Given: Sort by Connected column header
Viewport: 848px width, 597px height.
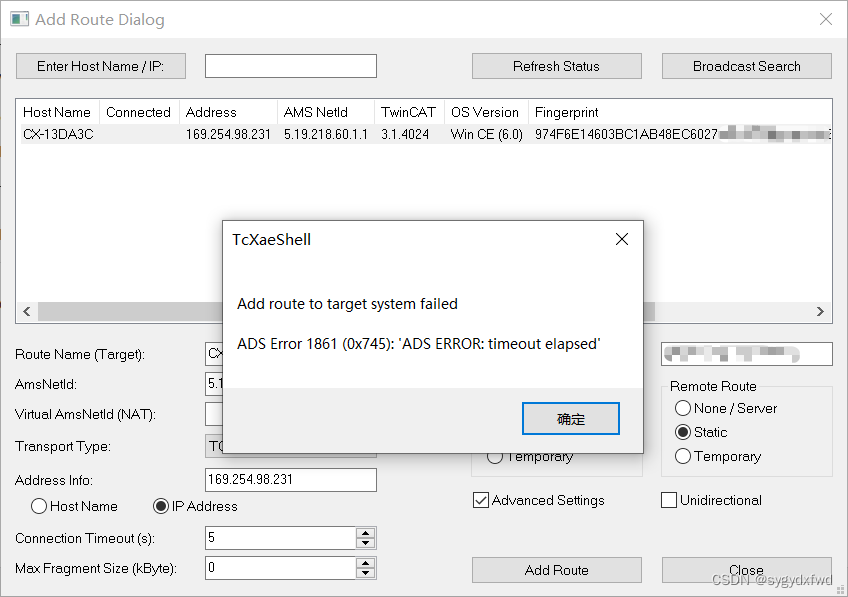Looking at the screenshot, I should 139,112.
